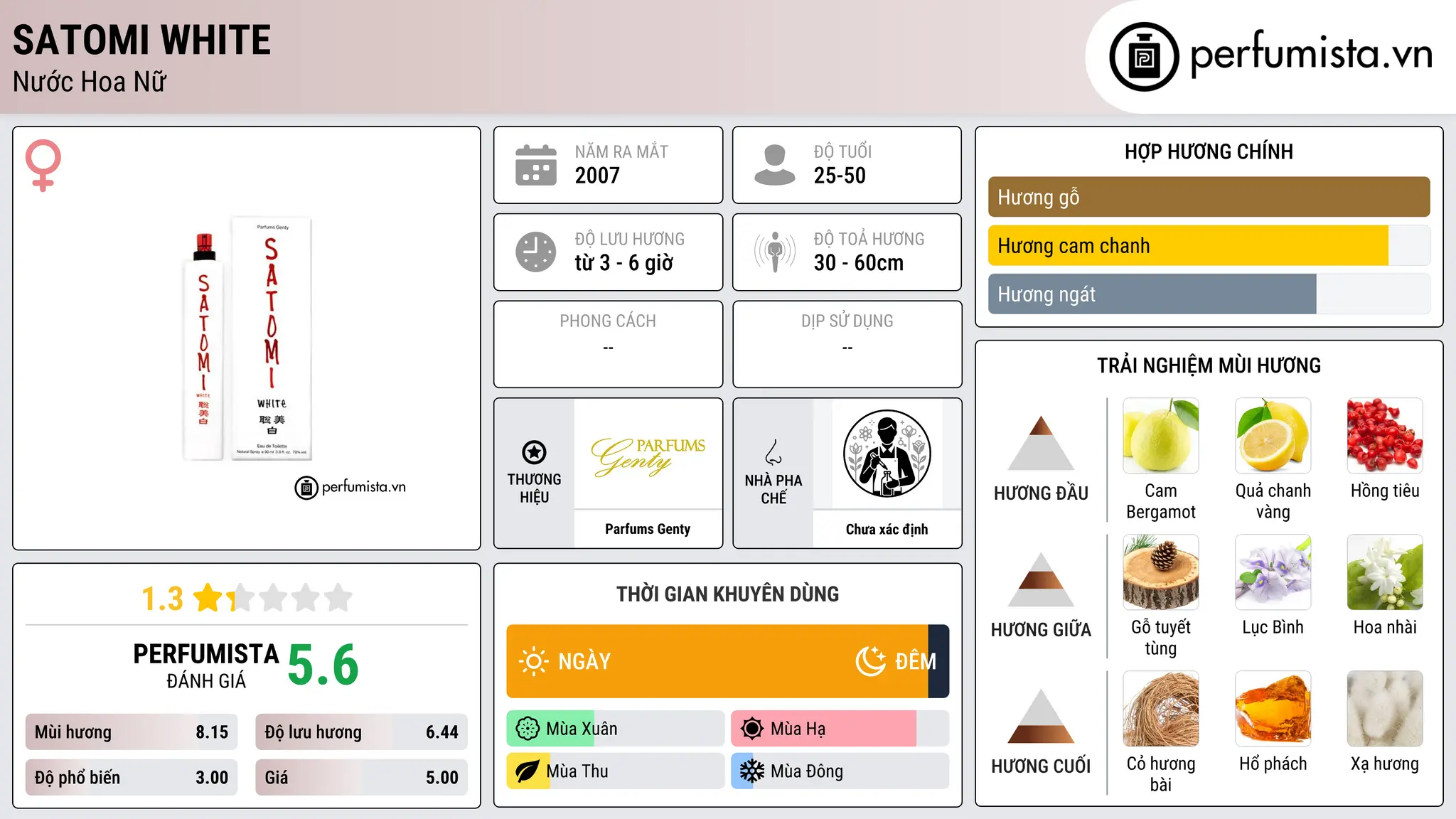Click the person icon beside Độ tuổi
Viewport: 1456px width, 819px height.
tap(774, 165)
